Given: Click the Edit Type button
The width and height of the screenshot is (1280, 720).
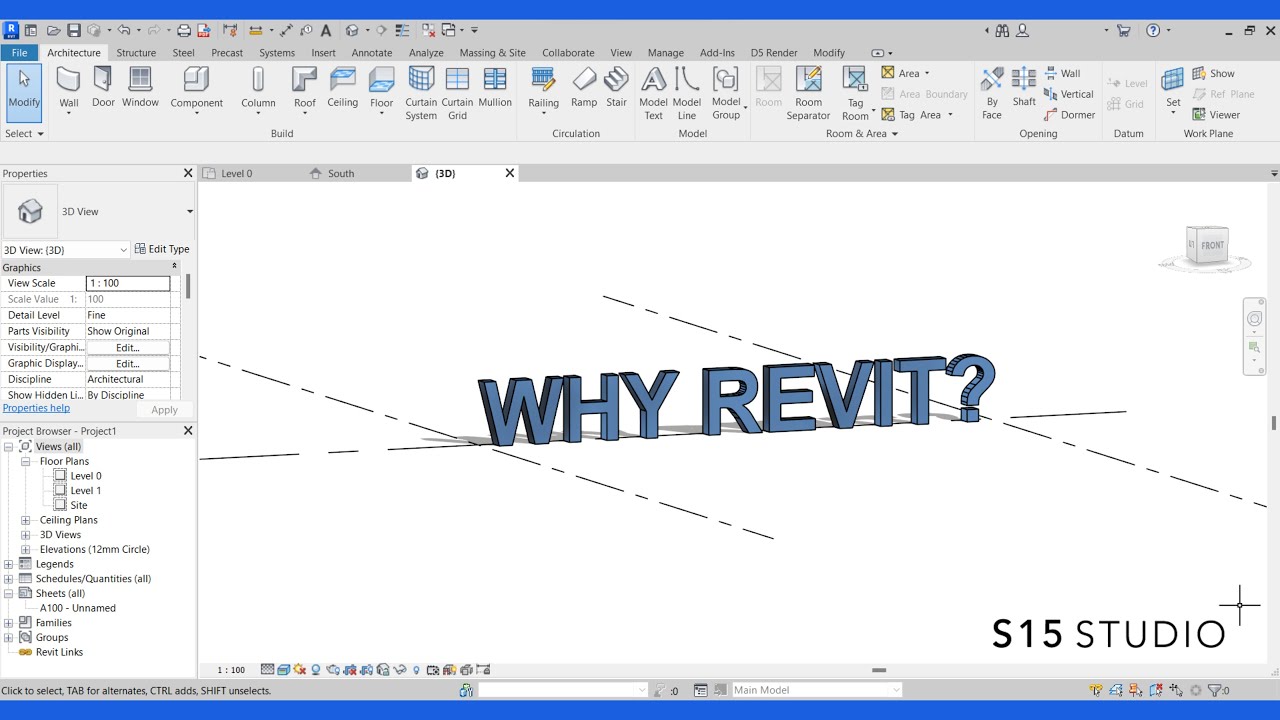Looking at the screenshot, I should [x=162, y=249].
